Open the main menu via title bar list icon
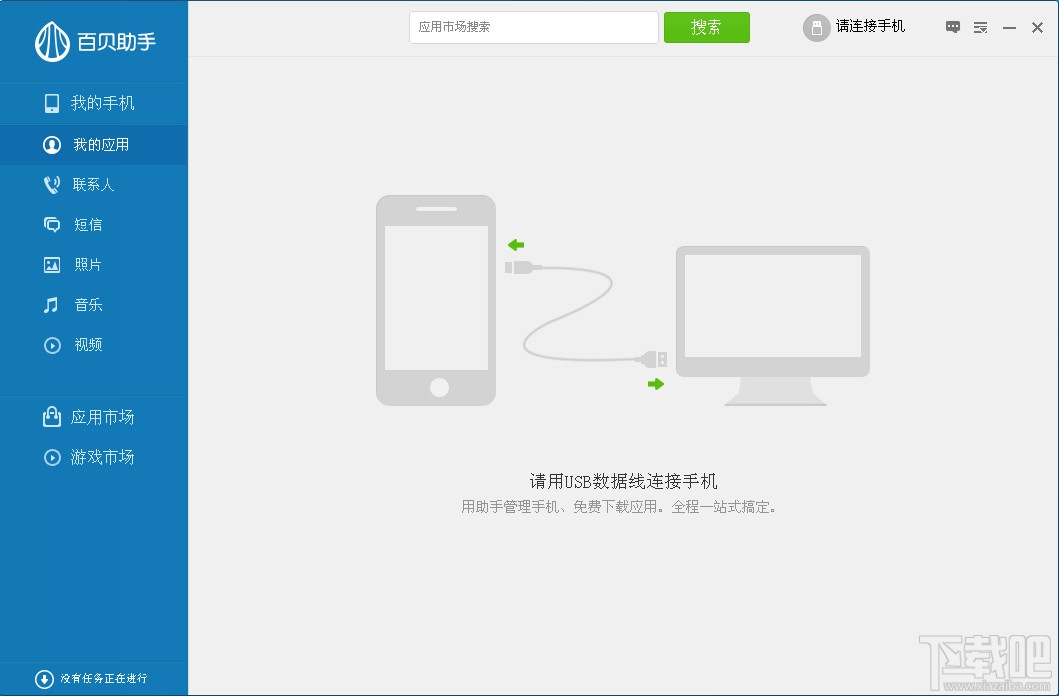1059x696 pixels. (x=980, y=27)
